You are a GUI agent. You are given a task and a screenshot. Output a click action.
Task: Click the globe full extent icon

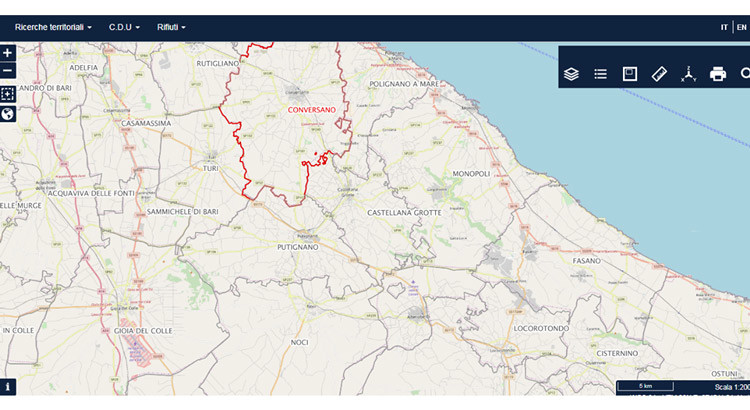click(8, 114)
